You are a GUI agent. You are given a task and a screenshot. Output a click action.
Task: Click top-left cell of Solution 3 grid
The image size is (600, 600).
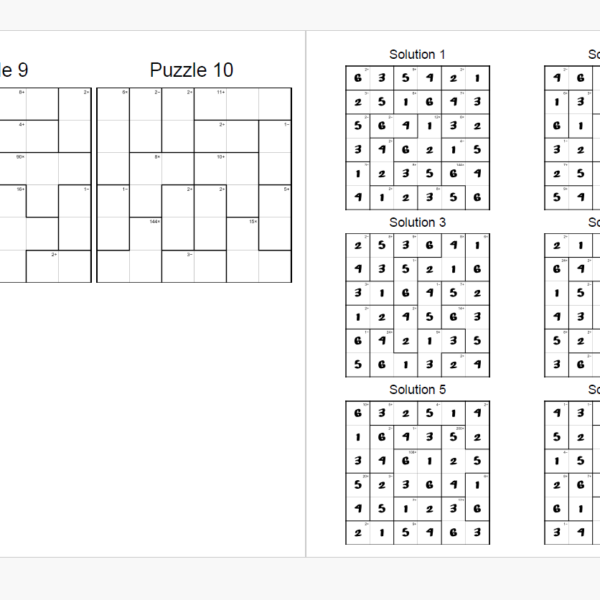coord(357,246)
